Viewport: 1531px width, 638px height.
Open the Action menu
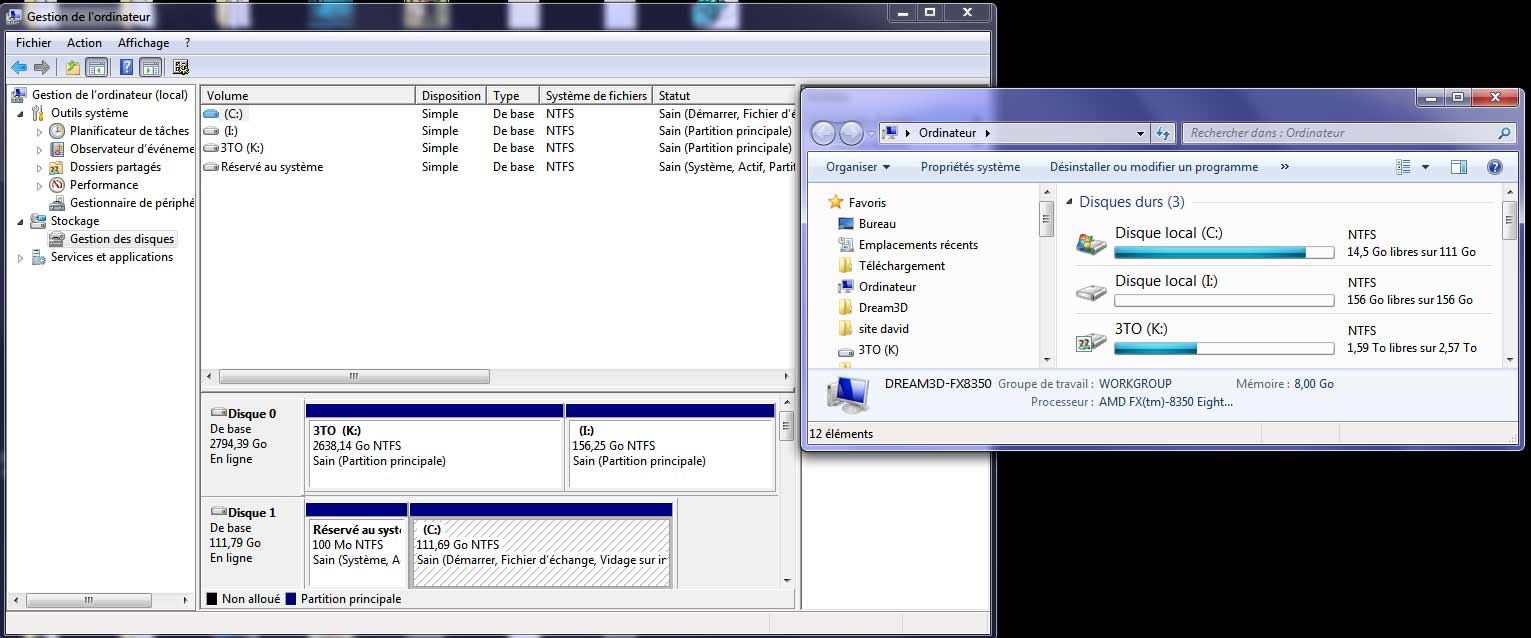[84, 43]
